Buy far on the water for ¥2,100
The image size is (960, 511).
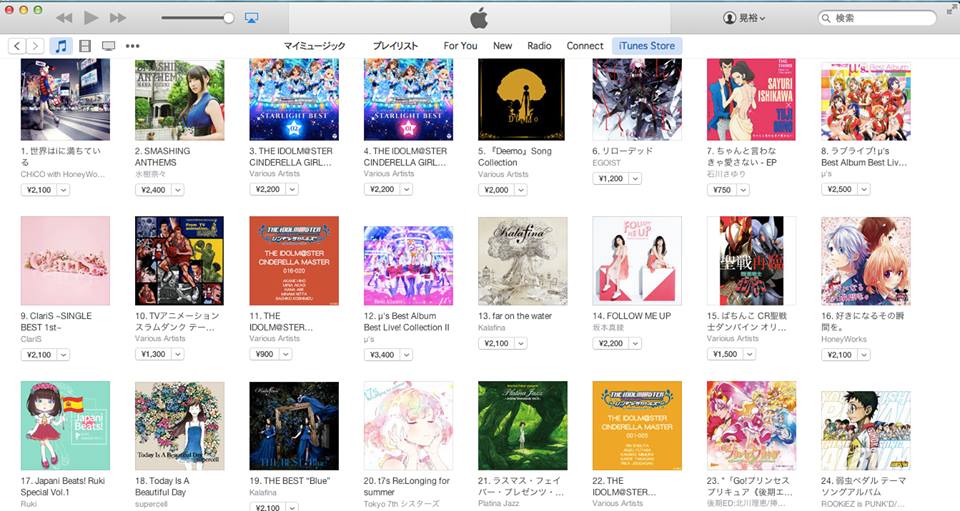[497, 343]
